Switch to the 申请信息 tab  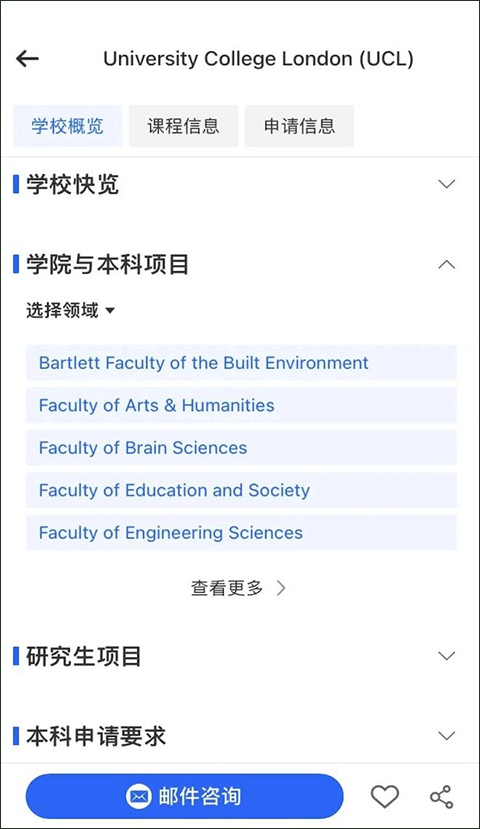pyautogui.click(x=299, y=126)
